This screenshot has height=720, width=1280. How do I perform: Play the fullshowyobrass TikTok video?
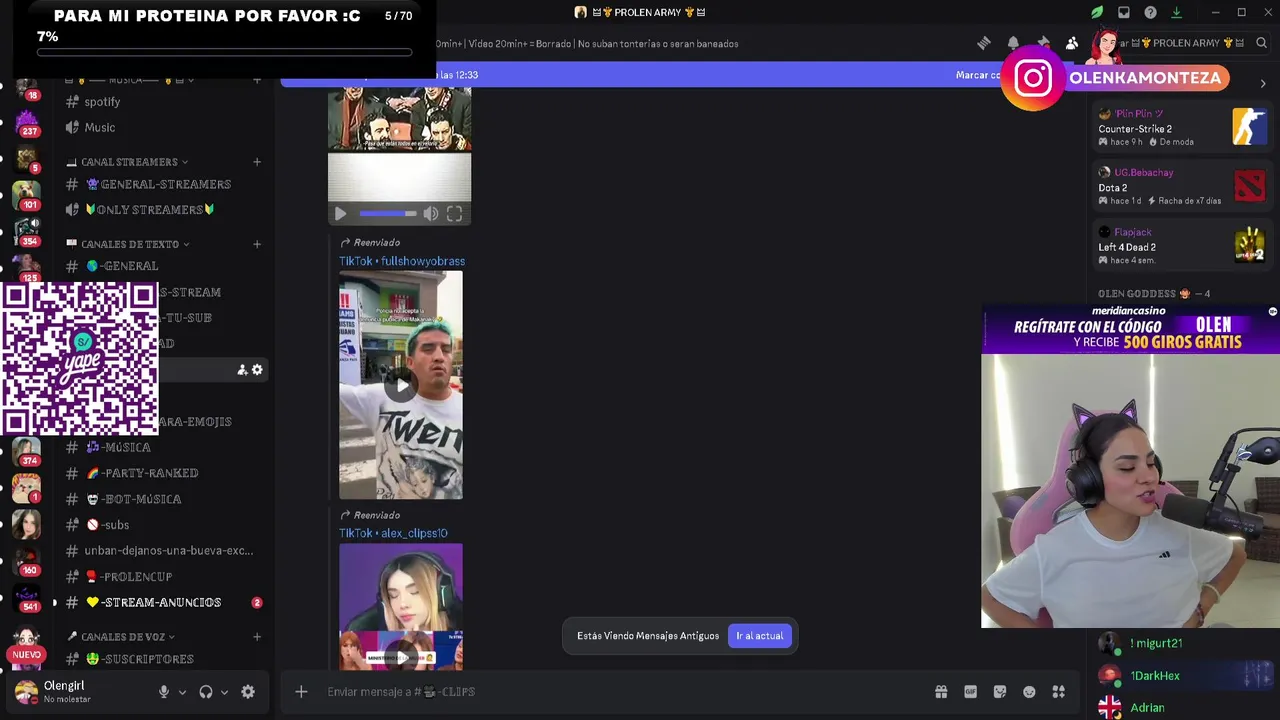click(x=401, y=385)
